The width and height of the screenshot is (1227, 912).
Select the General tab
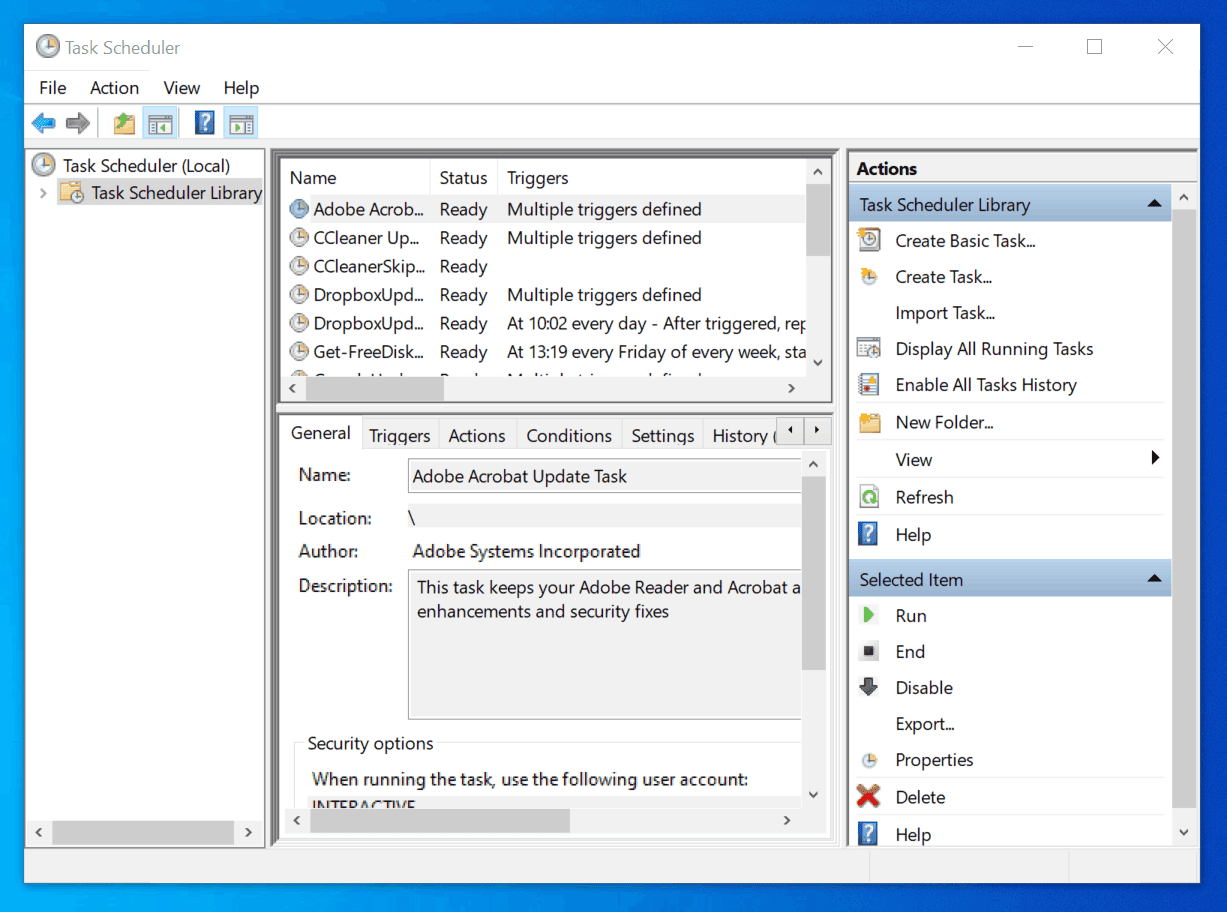321,433
